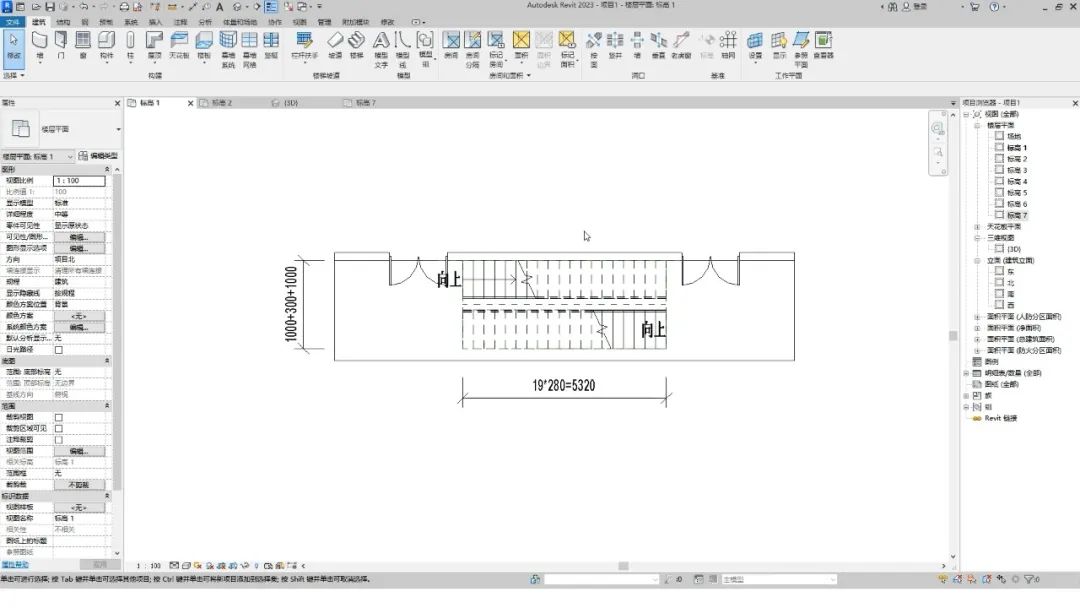1080x608 pixels.
Task: Select the Shaft (竖井) opening tool
Action: click(x=615, y=45)
